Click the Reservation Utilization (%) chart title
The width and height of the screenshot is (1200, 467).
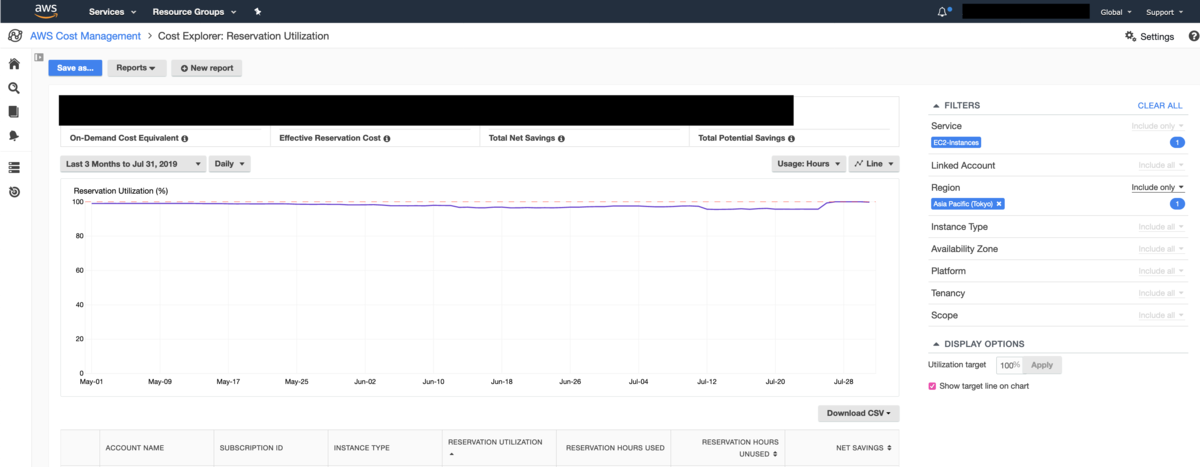(120, 190)
